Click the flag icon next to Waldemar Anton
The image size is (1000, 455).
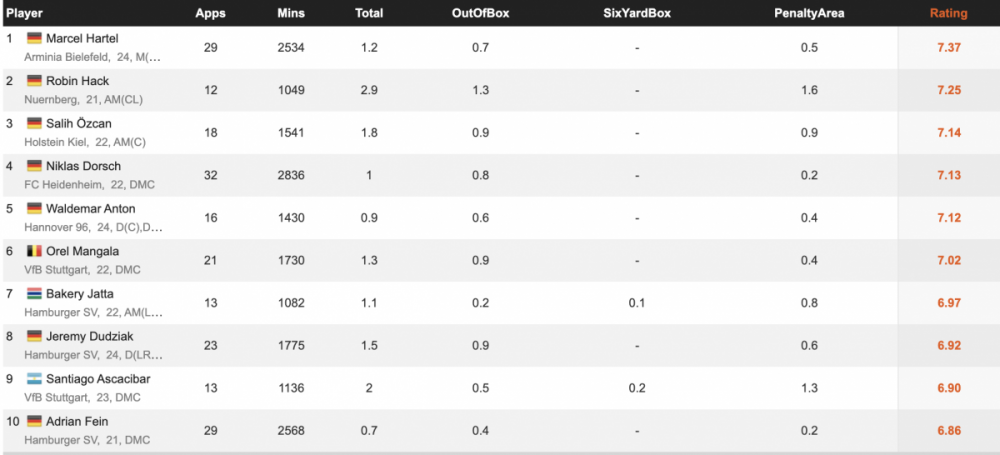pos(34,209)
